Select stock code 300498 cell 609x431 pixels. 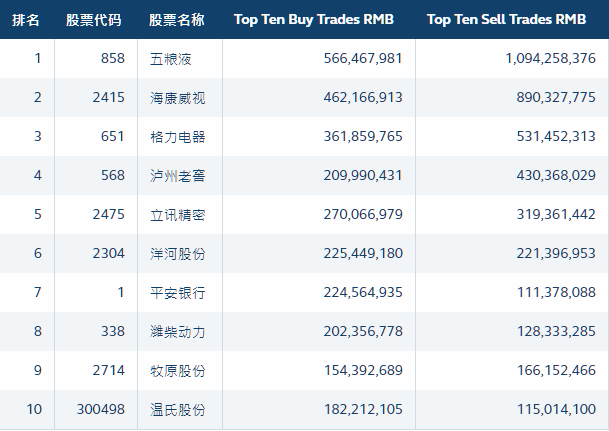tap(101, 409)
